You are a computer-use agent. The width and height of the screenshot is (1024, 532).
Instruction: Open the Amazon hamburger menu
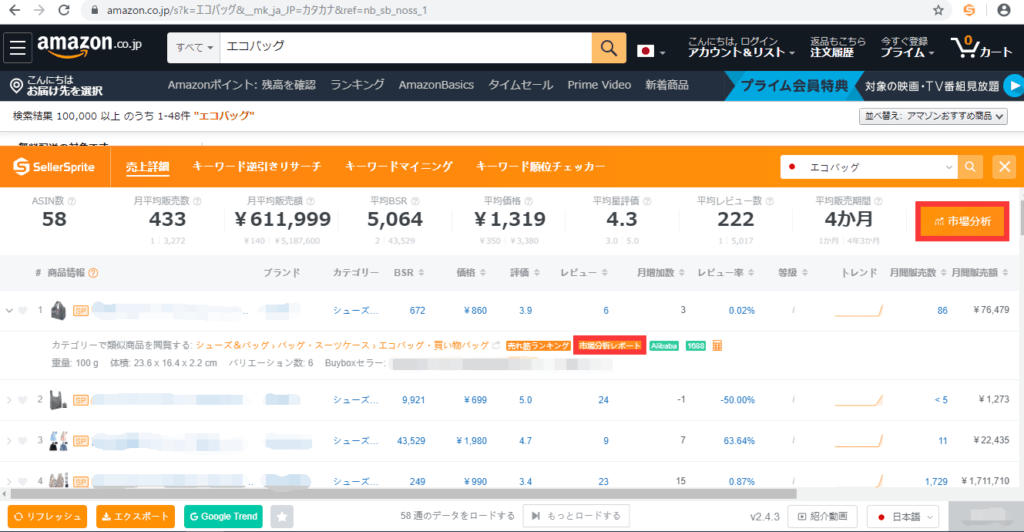(18, 48)
